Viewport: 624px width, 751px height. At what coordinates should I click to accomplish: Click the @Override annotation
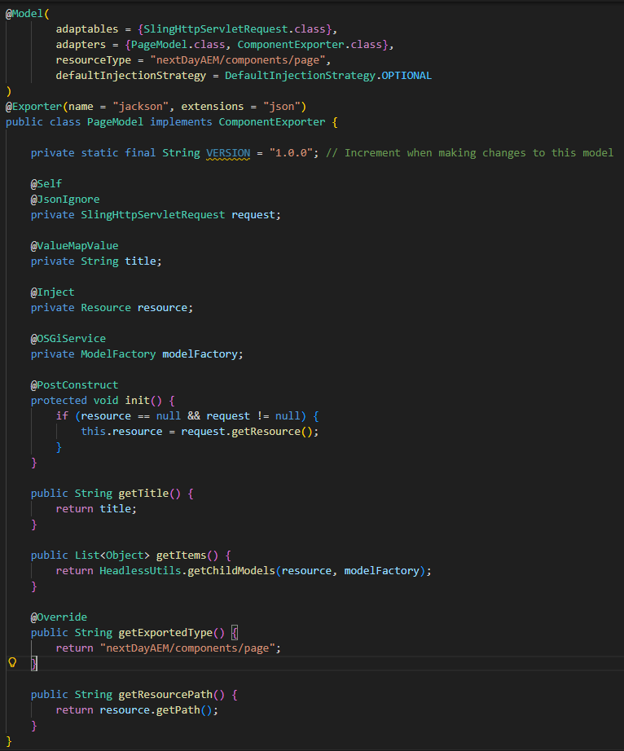[59, 617]
